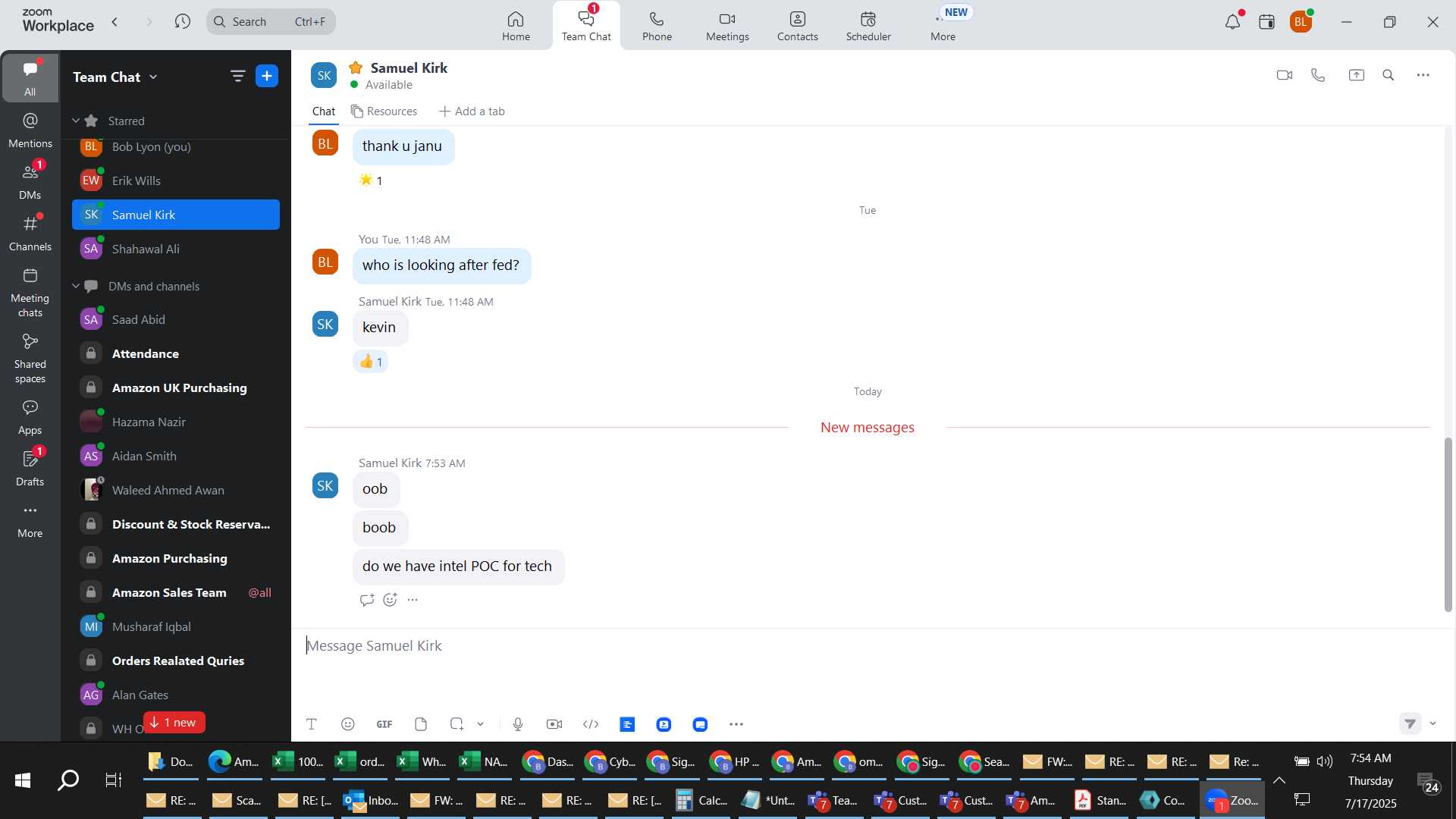
Task: Attach a file to the message
Action: point(421,724)
